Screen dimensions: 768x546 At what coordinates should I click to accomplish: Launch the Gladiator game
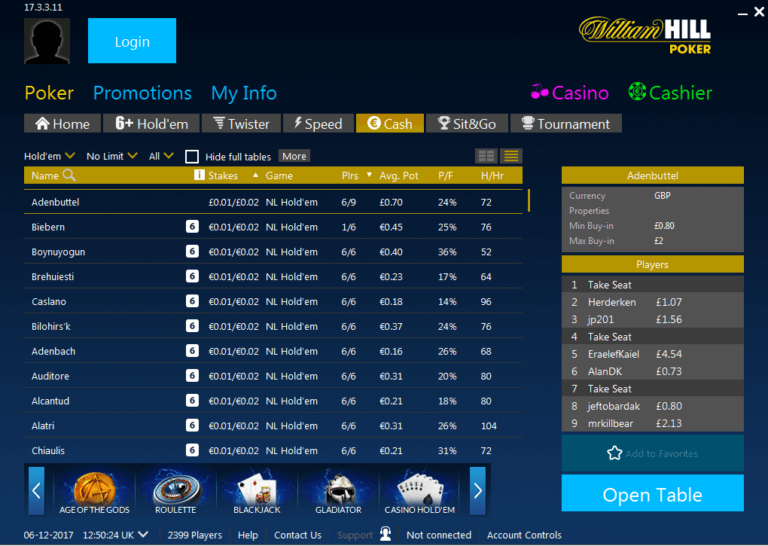pos(338,491)
